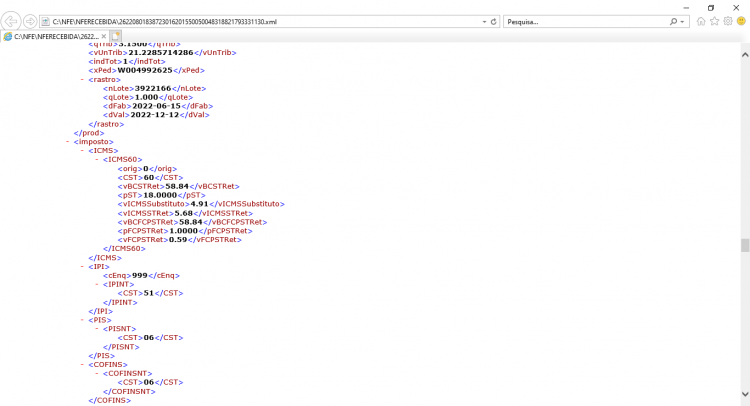Collapse the IPI XML node

pos(82,266)
